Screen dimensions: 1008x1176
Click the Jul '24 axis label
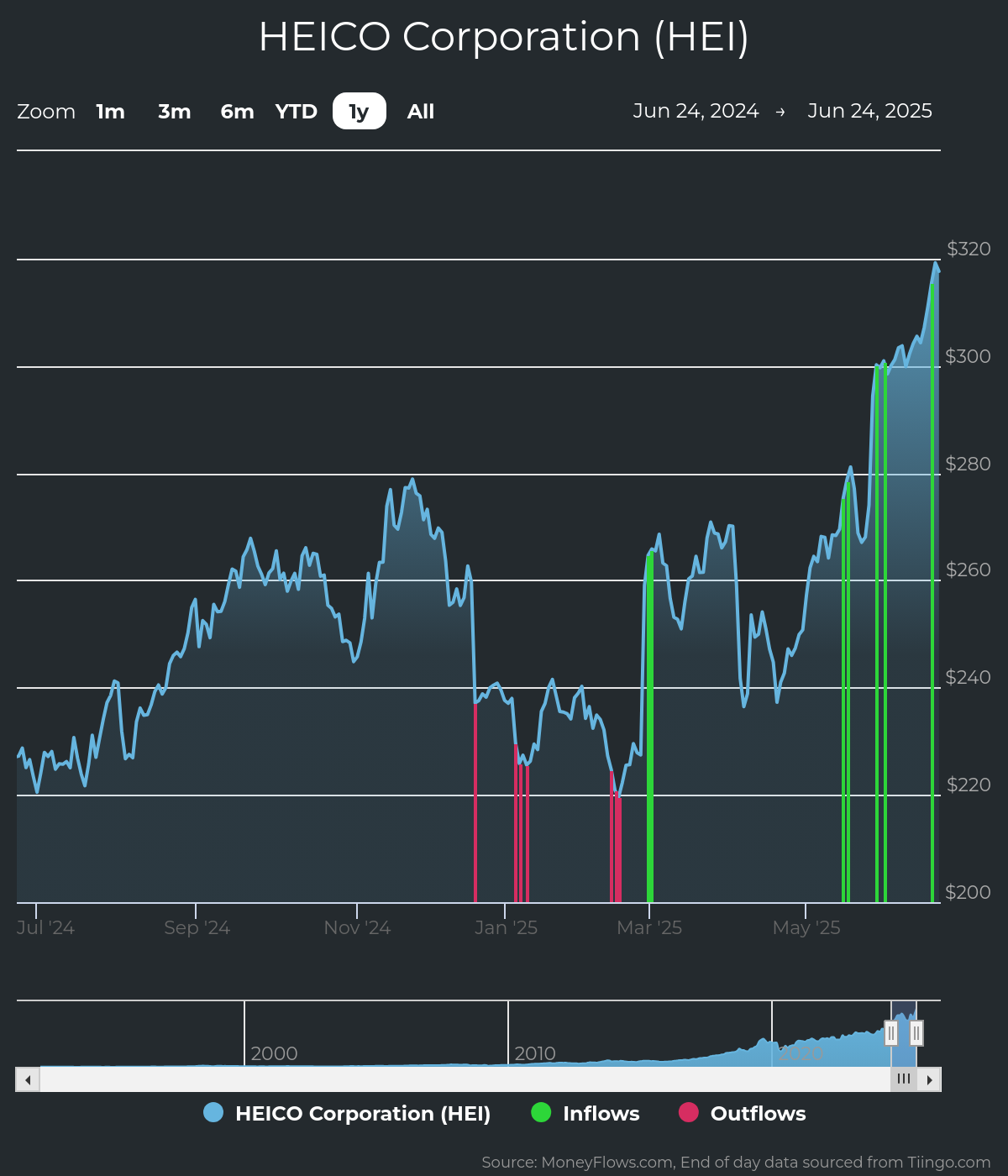click(46, 927)
